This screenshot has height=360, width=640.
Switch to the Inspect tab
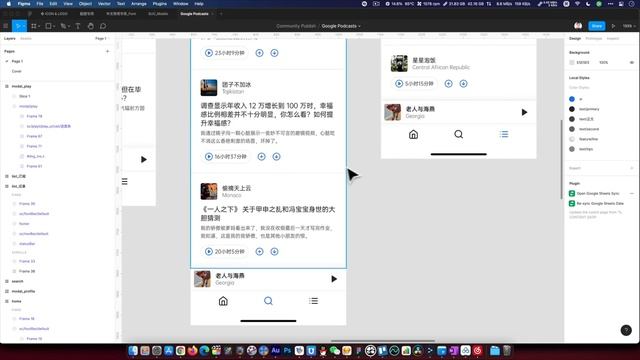(x=613, y=38)
